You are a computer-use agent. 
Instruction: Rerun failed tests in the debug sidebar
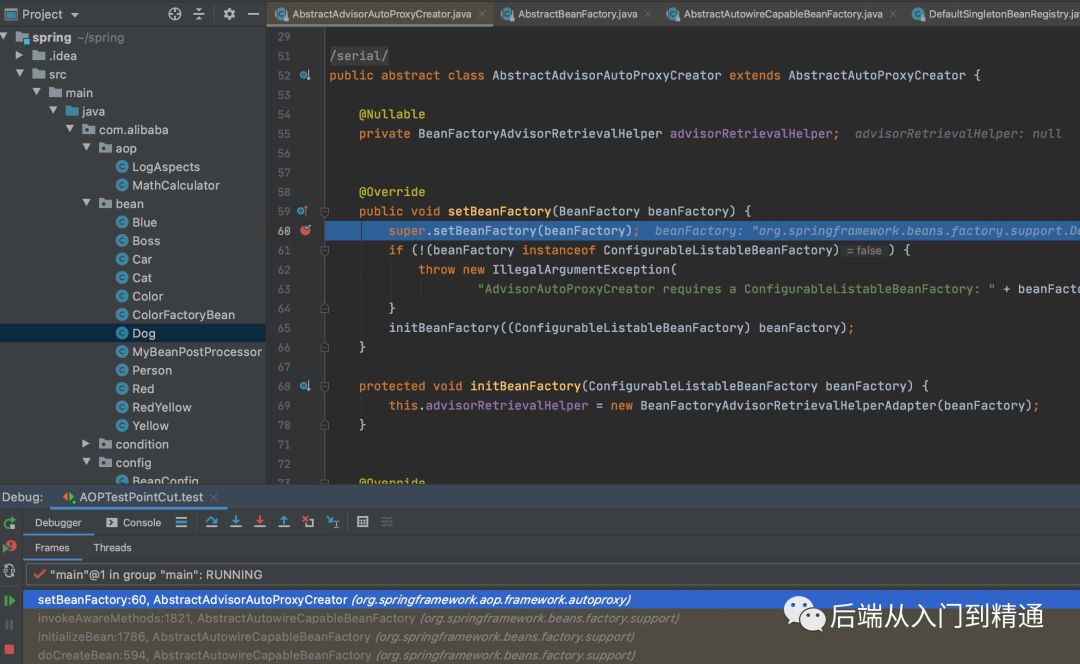pyautogui.click(x=10, y=547)
